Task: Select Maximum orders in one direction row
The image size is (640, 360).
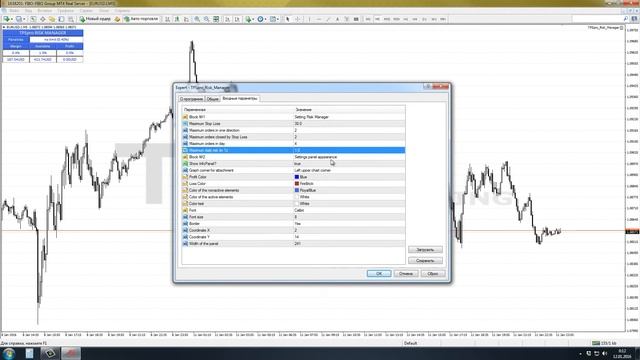Action: pyautogui.click(x=293, y=130)
